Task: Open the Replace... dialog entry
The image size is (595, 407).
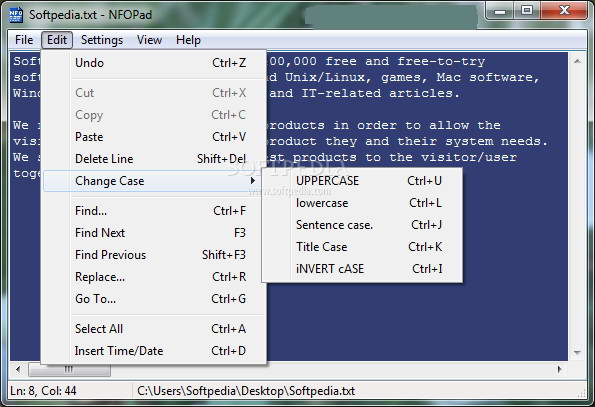Action: (x=154, y=277)
